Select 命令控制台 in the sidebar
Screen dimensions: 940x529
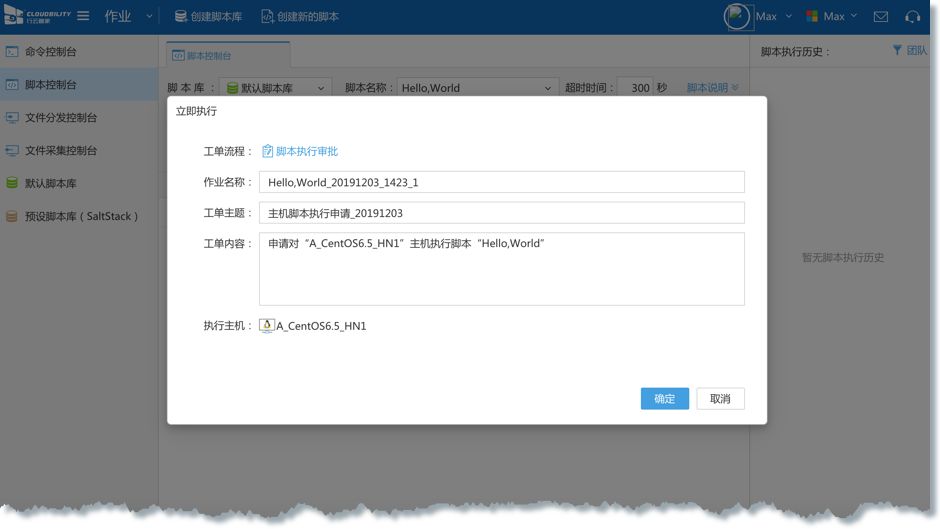[50, 51]
